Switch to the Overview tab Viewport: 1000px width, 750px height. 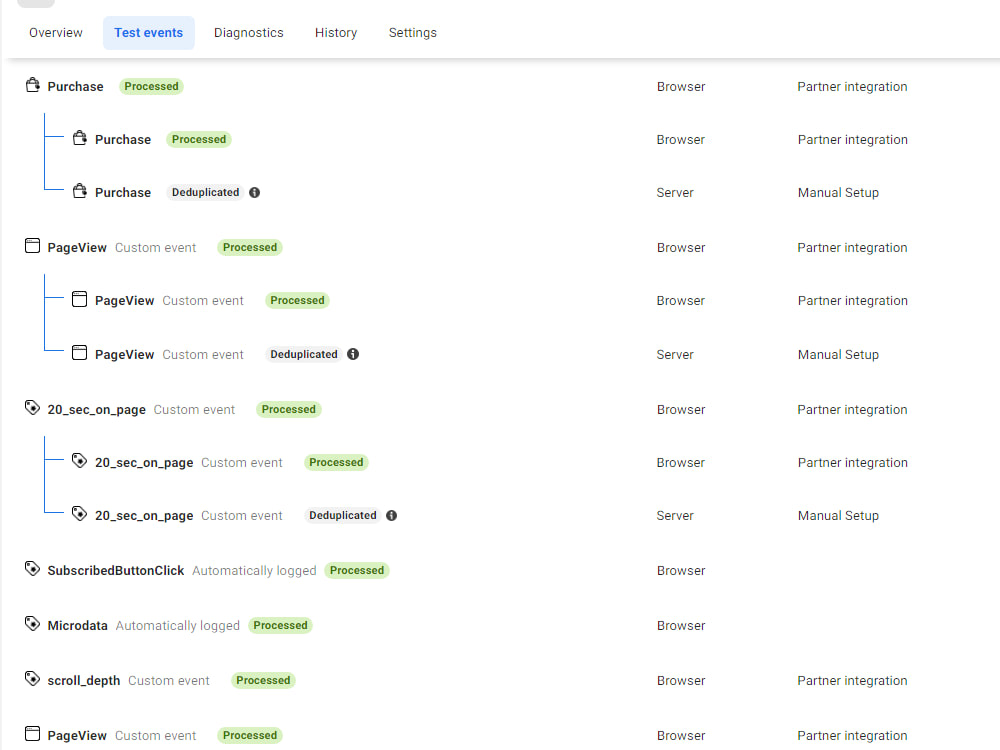coord(55,32)
